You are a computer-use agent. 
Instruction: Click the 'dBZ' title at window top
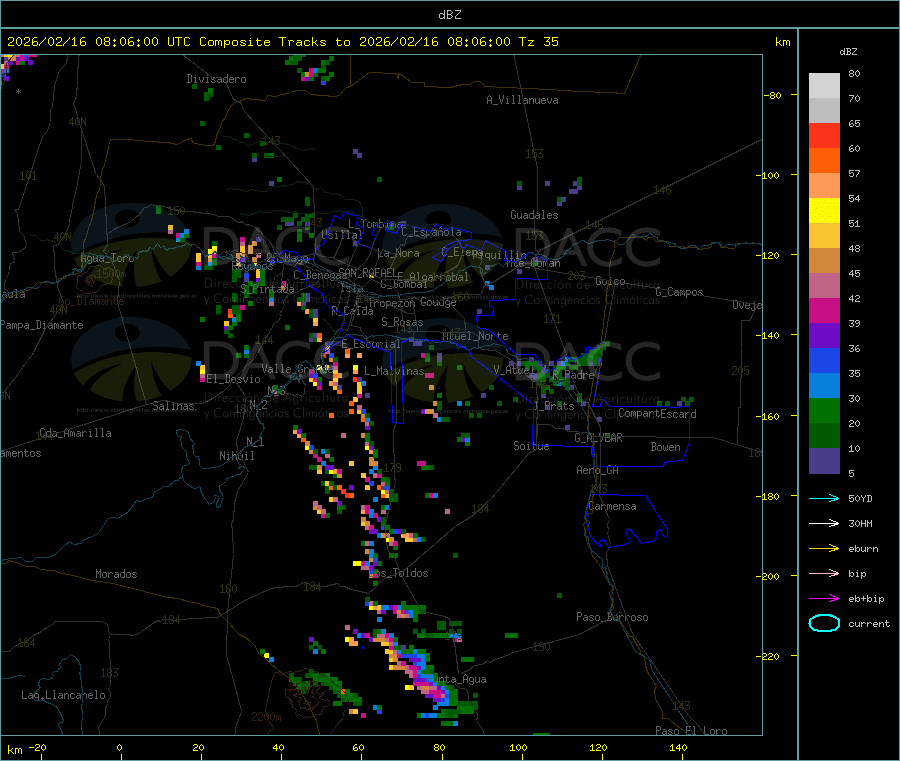click(450, 15)
